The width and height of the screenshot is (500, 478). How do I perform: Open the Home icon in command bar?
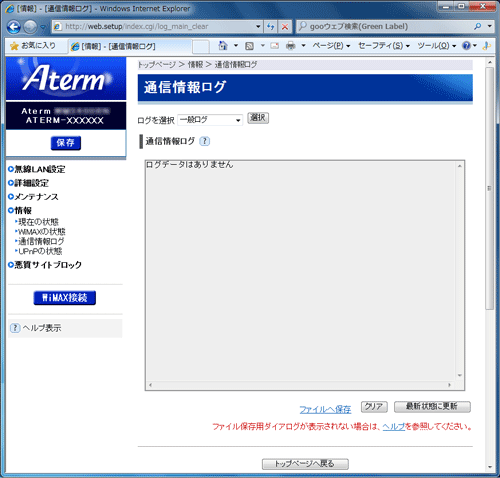[x=223, y=46]
